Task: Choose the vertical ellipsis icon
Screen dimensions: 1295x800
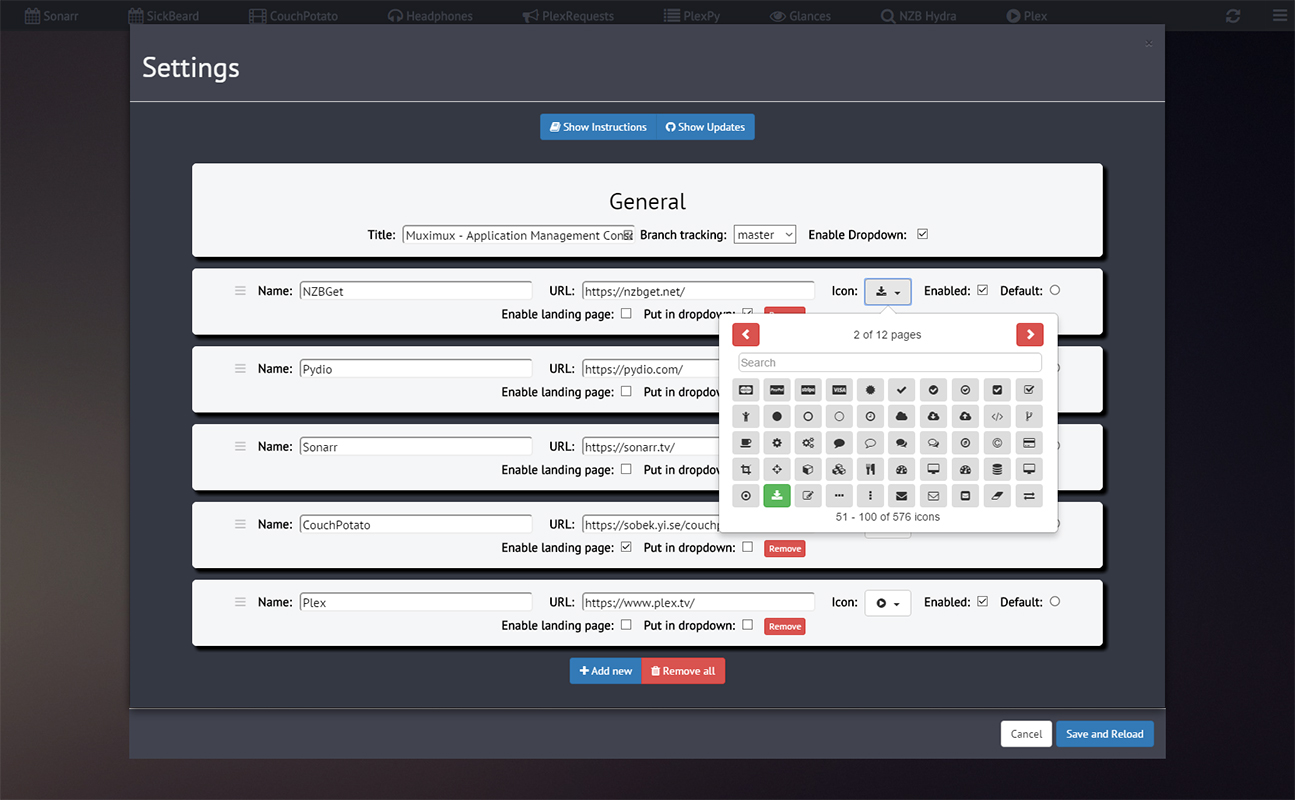Action: pos(871,496)
